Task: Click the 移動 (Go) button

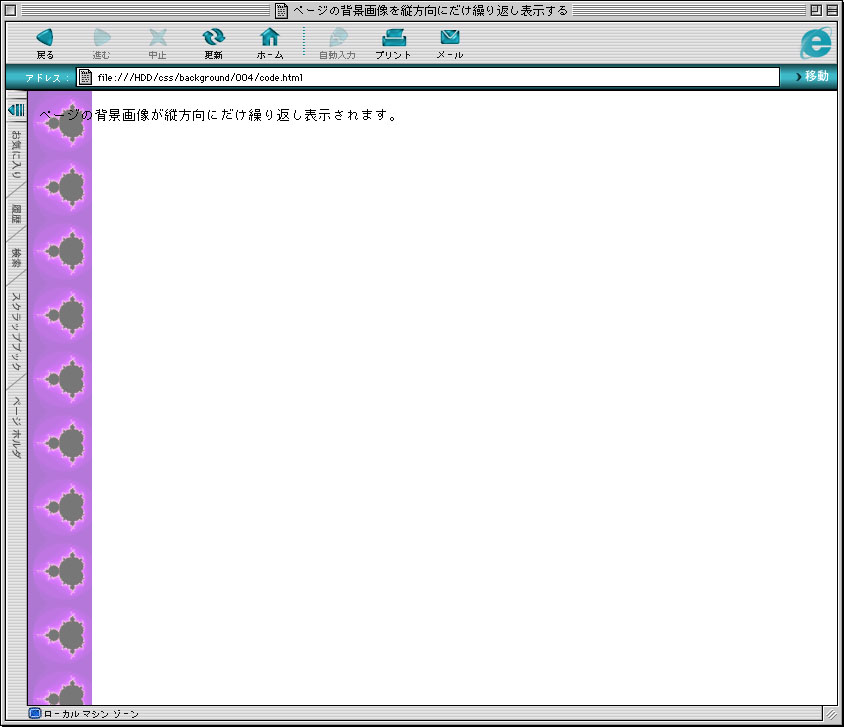Action: tap(811, 77)
